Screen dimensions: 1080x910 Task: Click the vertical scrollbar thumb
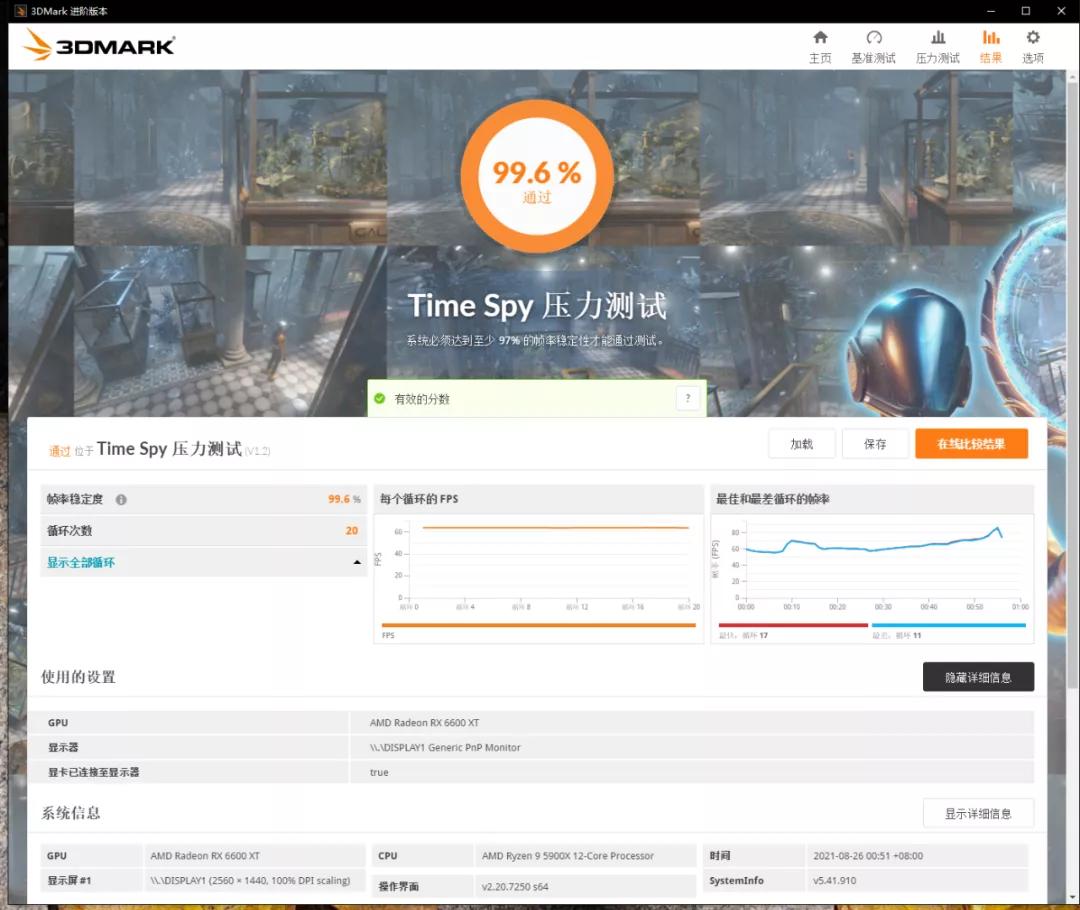pos(1072,386)
